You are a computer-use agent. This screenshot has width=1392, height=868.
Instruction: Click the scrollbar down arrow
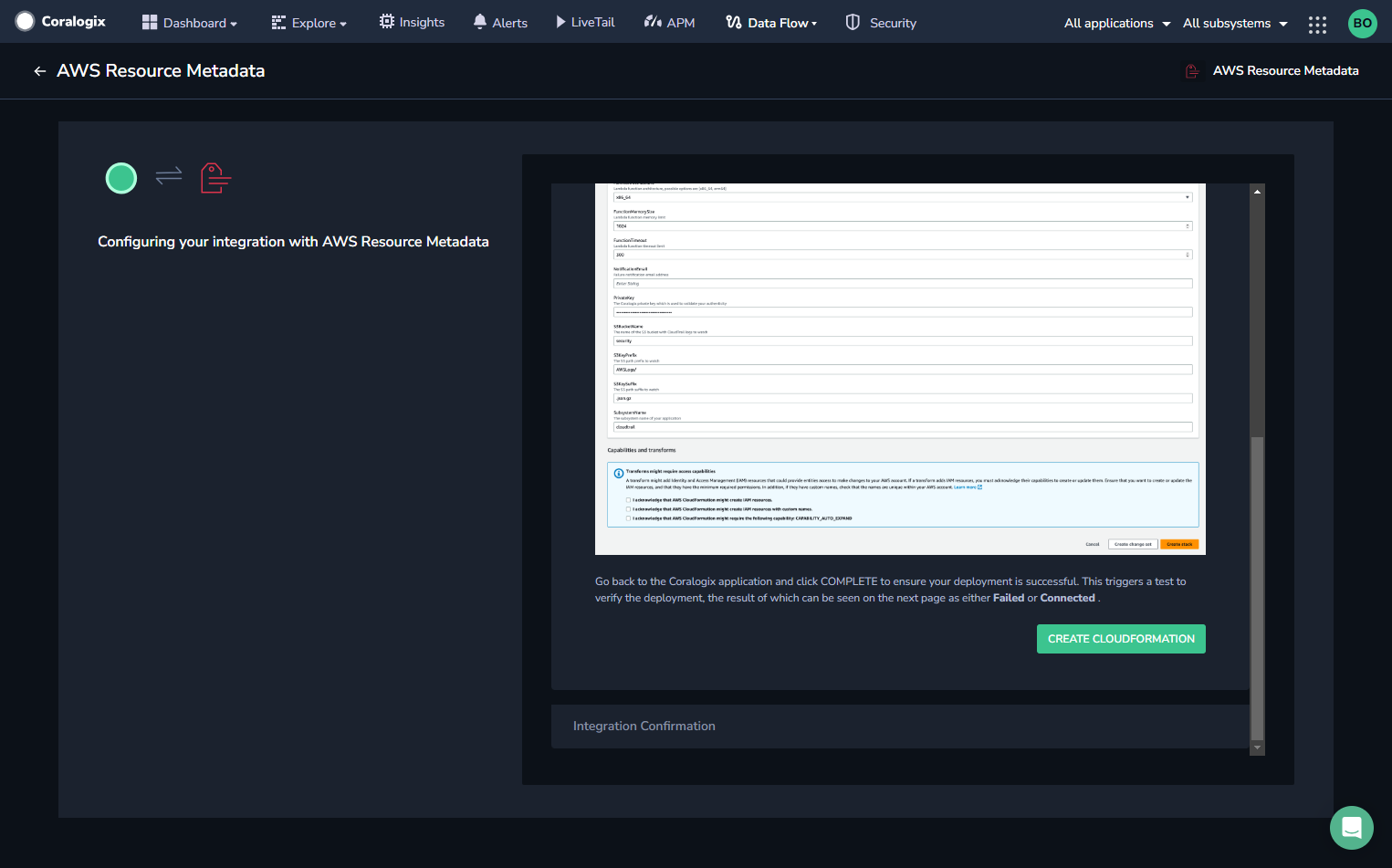click(x=1257, y=748)
